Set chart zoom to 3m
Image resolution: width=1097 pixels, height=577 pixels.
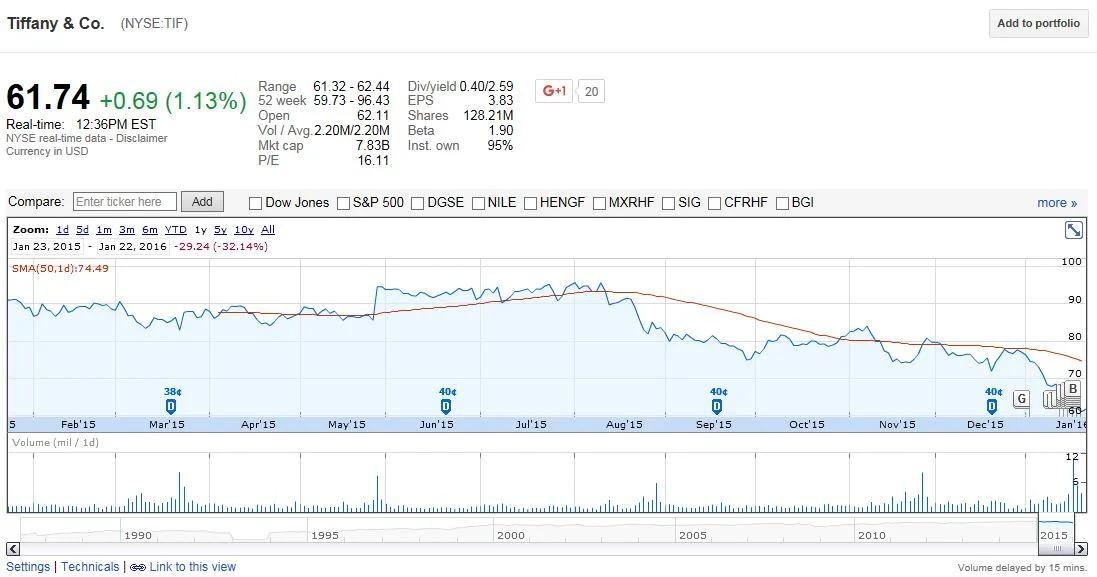pos(127,229)
